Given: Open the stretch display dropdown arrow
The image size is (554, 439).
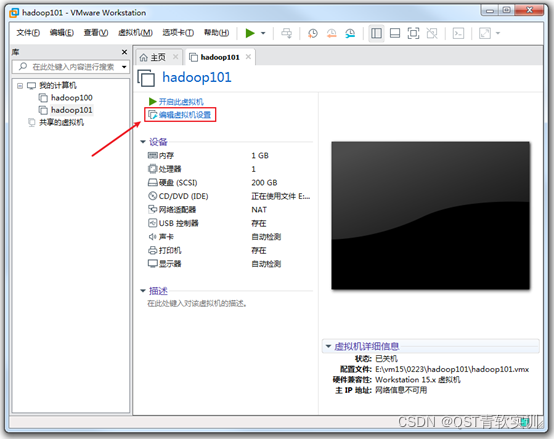Looking at the screenshot, I should click(498, 33).
